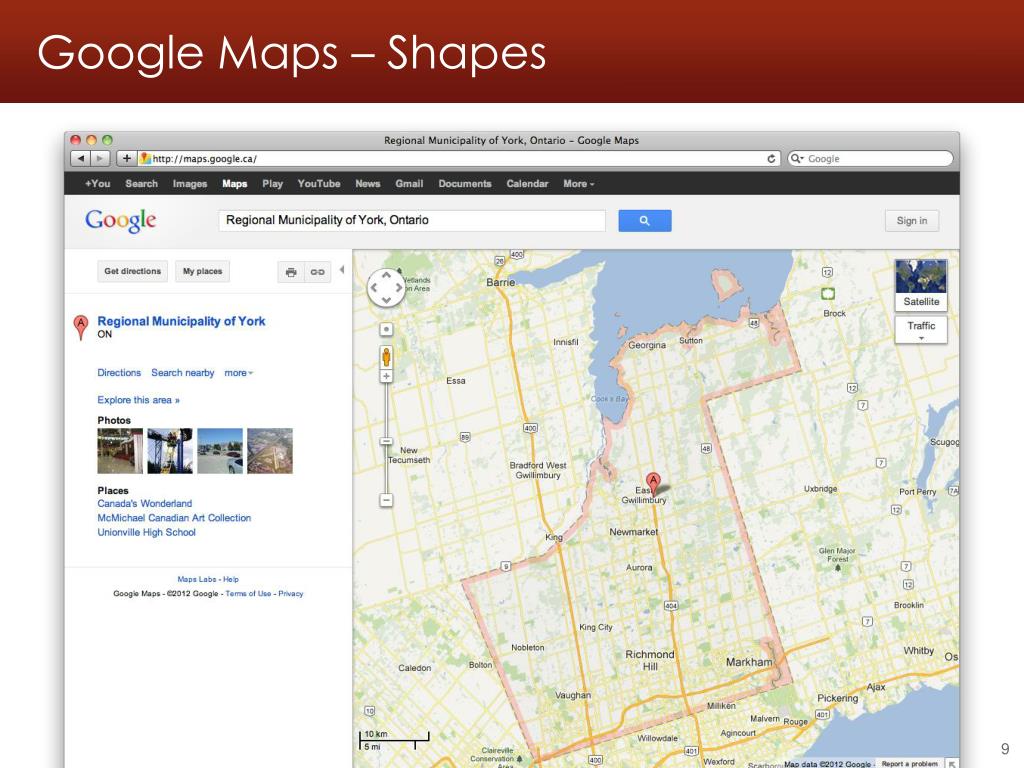The image size is (1024, 768).
Task: Click Explore this area link
Action: point(138,400)
